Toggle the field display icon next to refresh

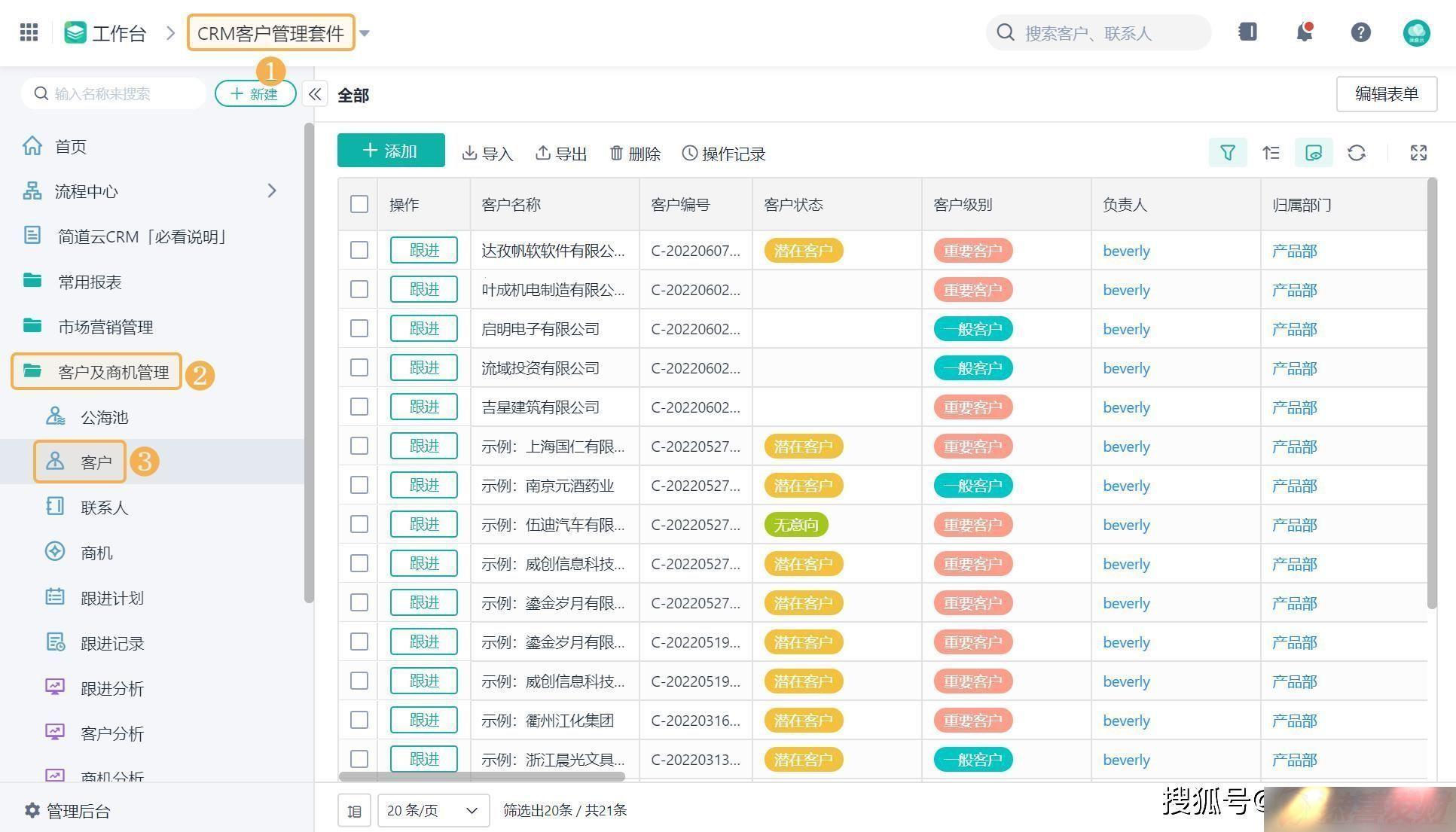pyautogui.click(x=1314, y=153)
